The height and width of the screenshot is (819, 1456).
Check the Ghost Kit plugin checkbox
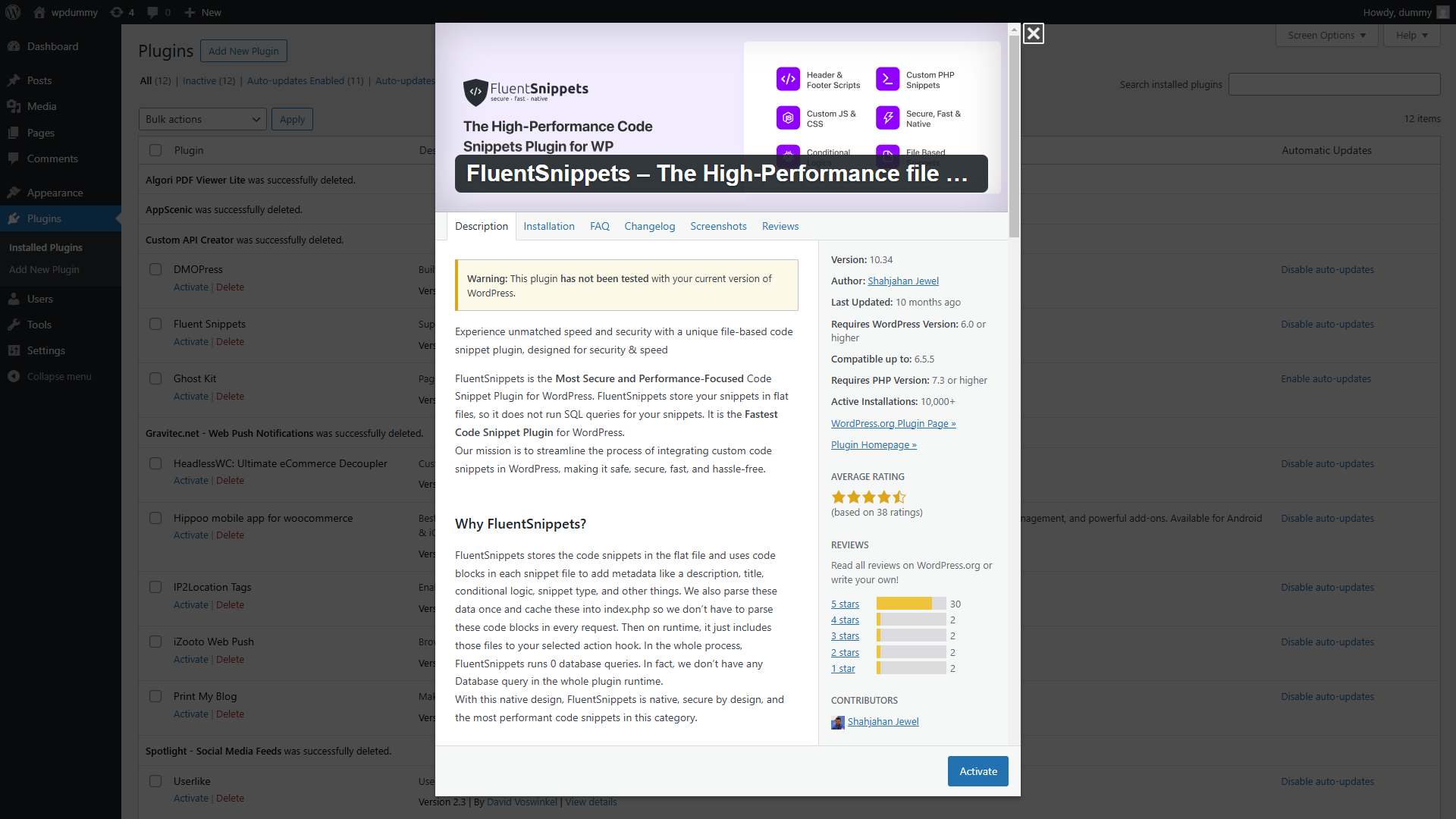click(x=155, y=378)
